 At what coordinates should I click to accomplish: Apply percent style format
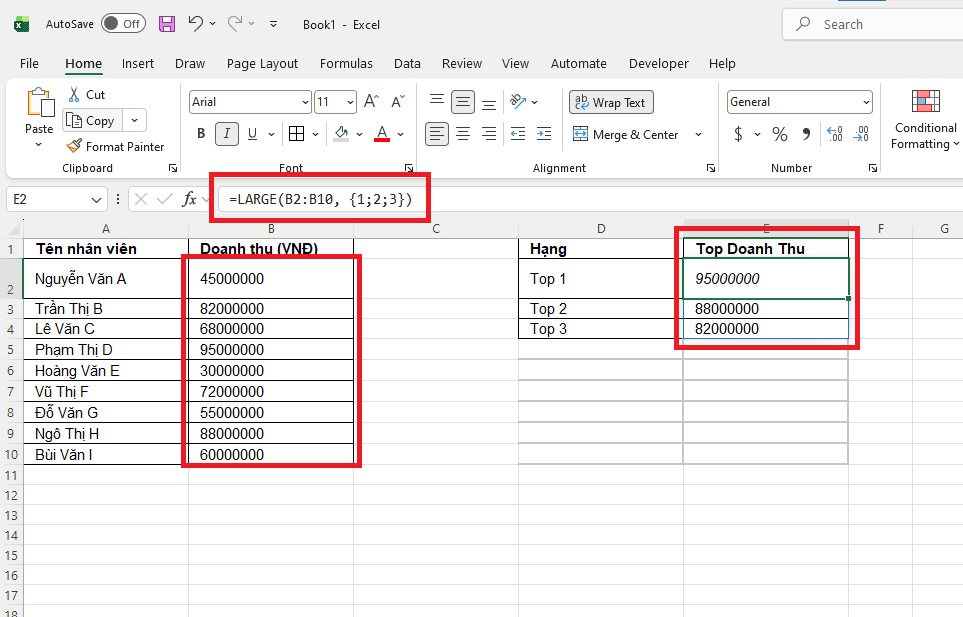pyautogui.click(x=780, y=134)
